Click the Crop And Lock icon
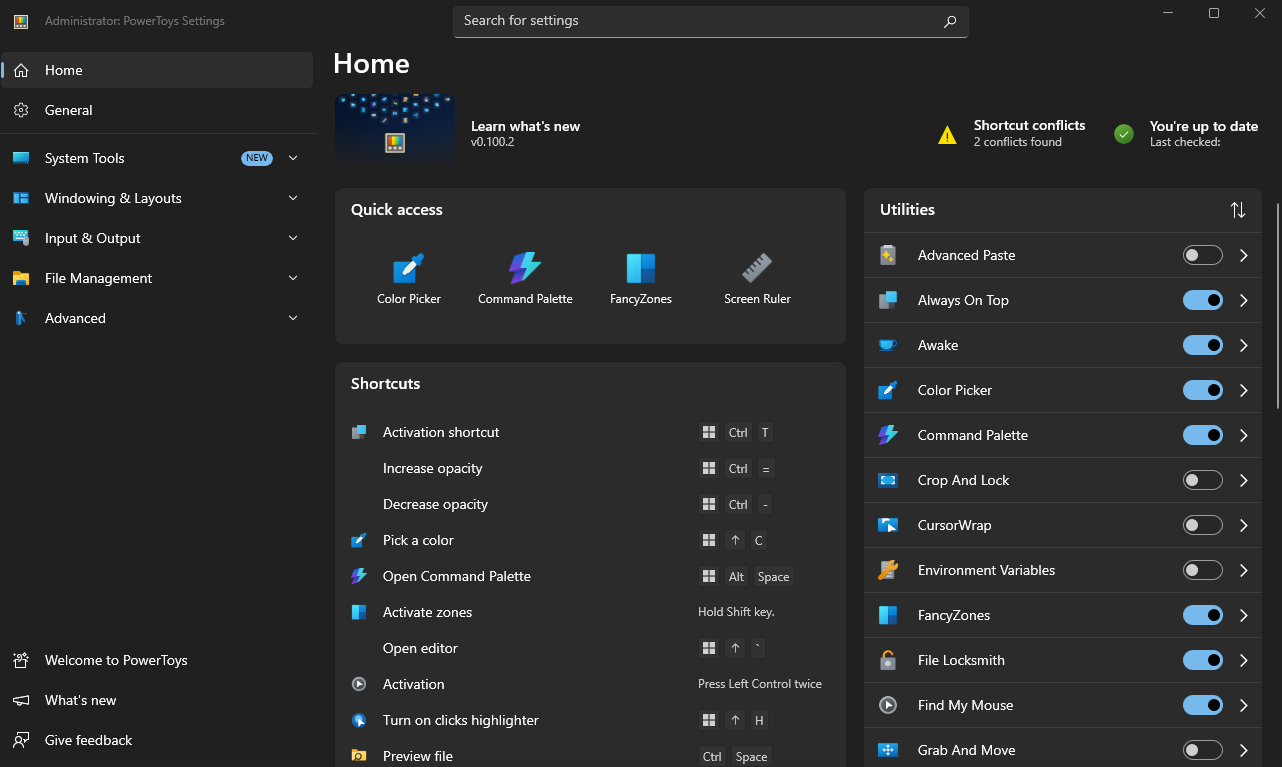Viewport: 1282px width, 767px height. pos(888,480)
